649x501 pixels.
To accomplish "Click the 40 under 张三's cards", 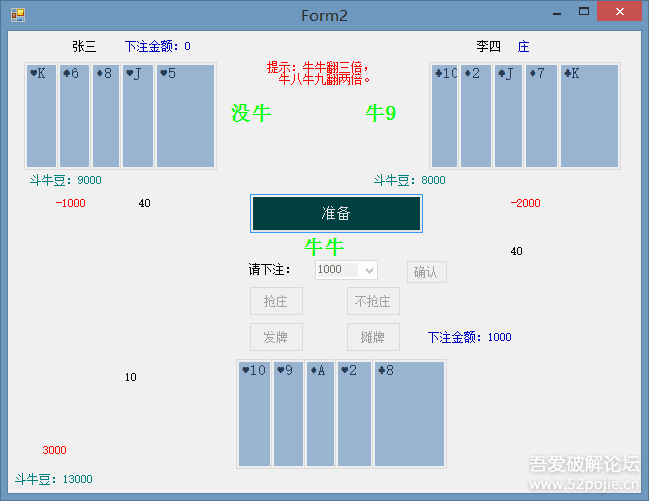I will tap(144, 203).
